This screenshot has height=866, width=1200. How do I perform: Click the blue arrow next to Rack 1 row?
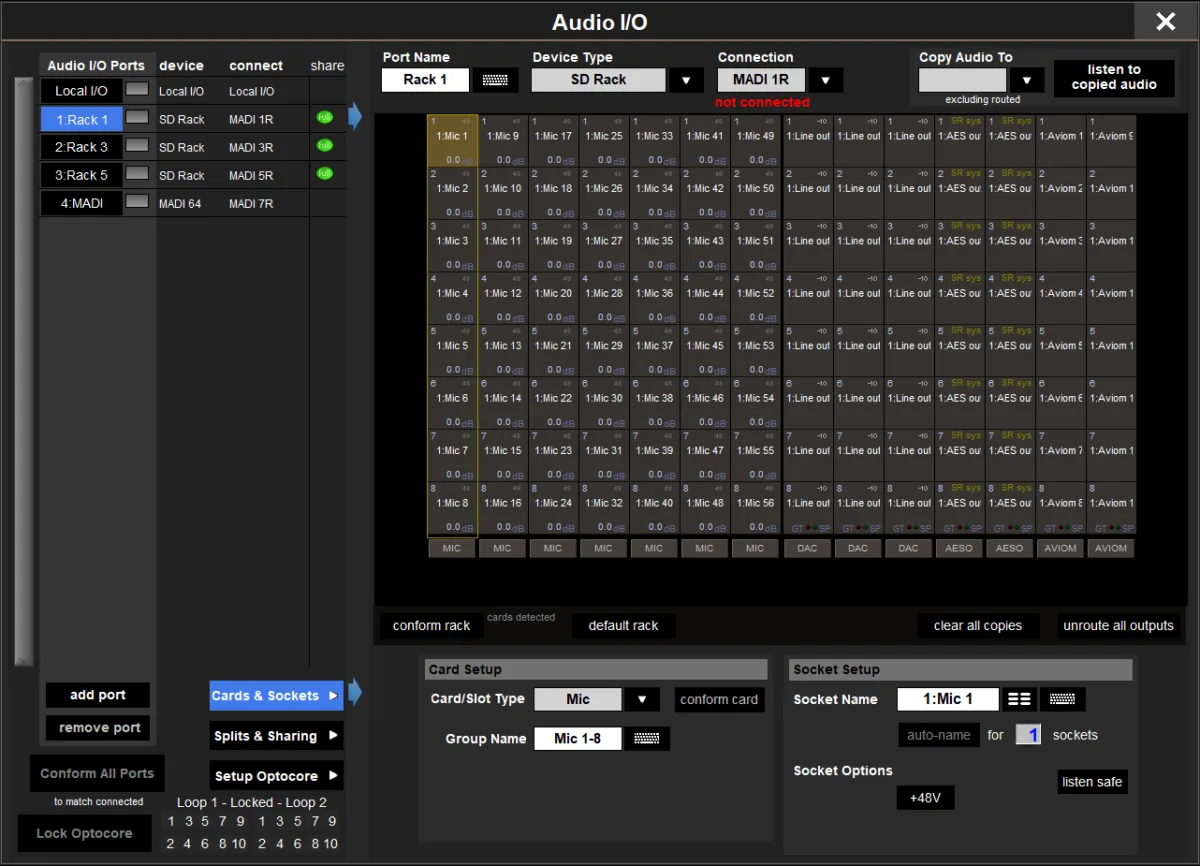pos(355,117)
